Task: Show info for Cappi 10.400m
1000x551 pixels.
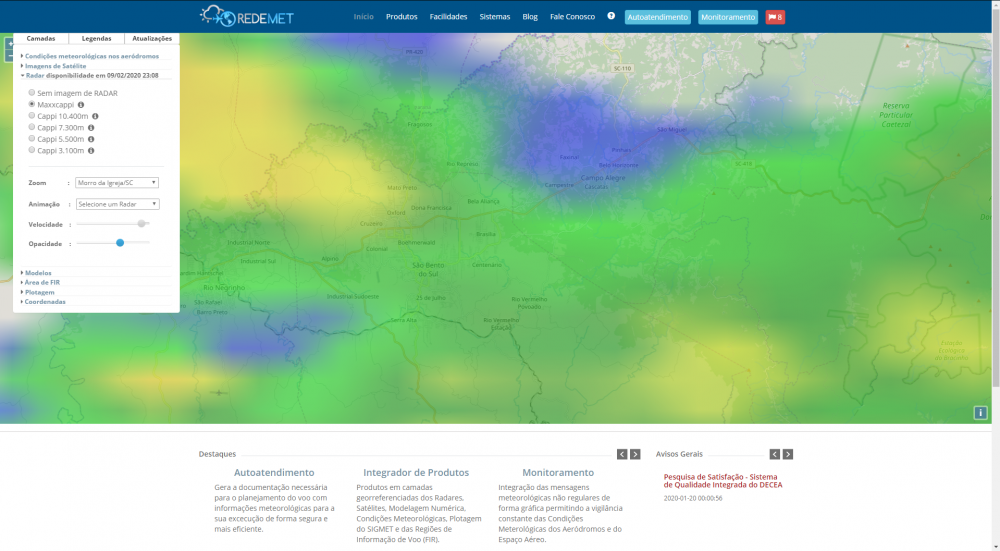Action: point(95,116)
